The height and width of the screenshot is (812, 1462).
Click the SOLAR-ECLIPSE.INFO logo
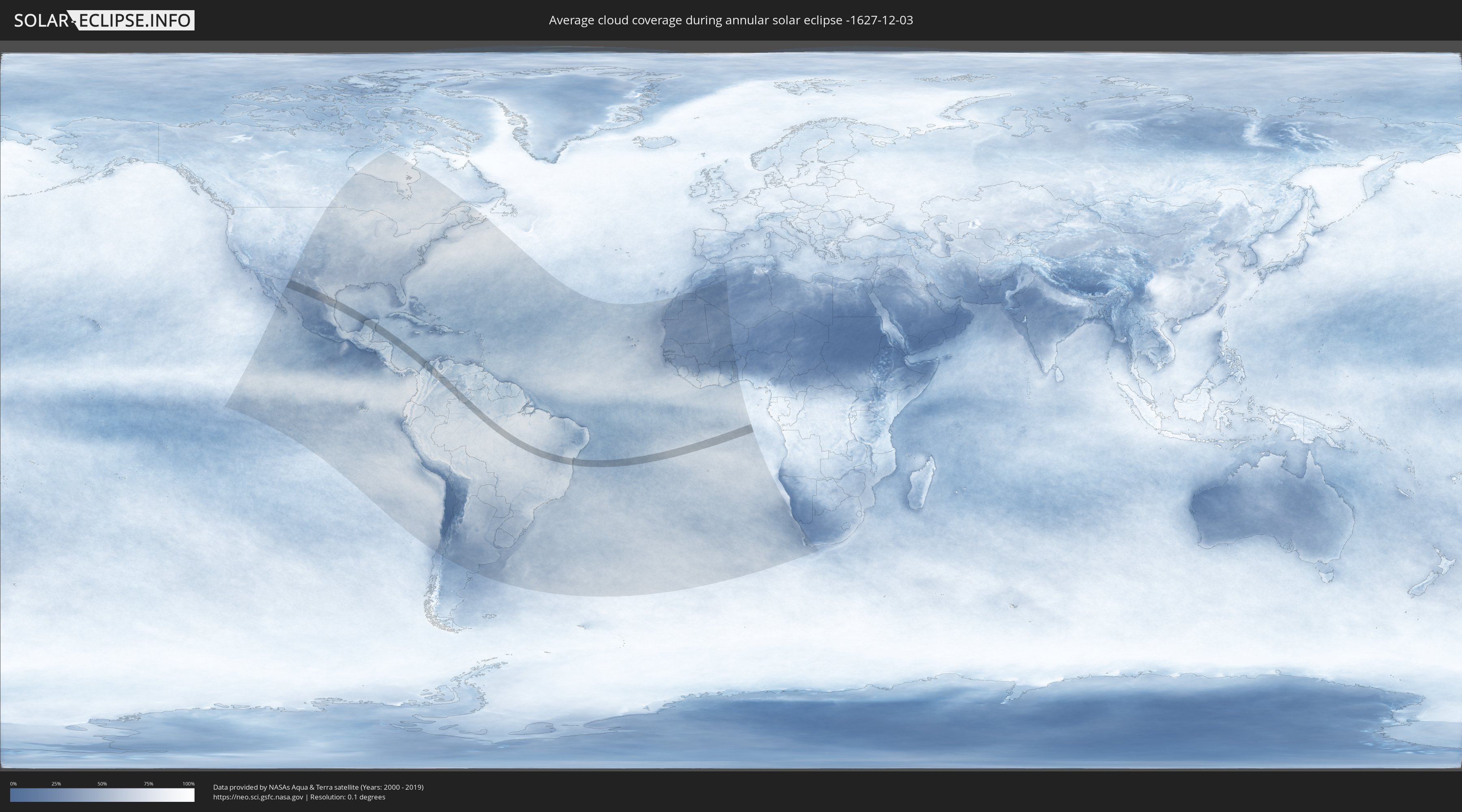click(104, 20)
